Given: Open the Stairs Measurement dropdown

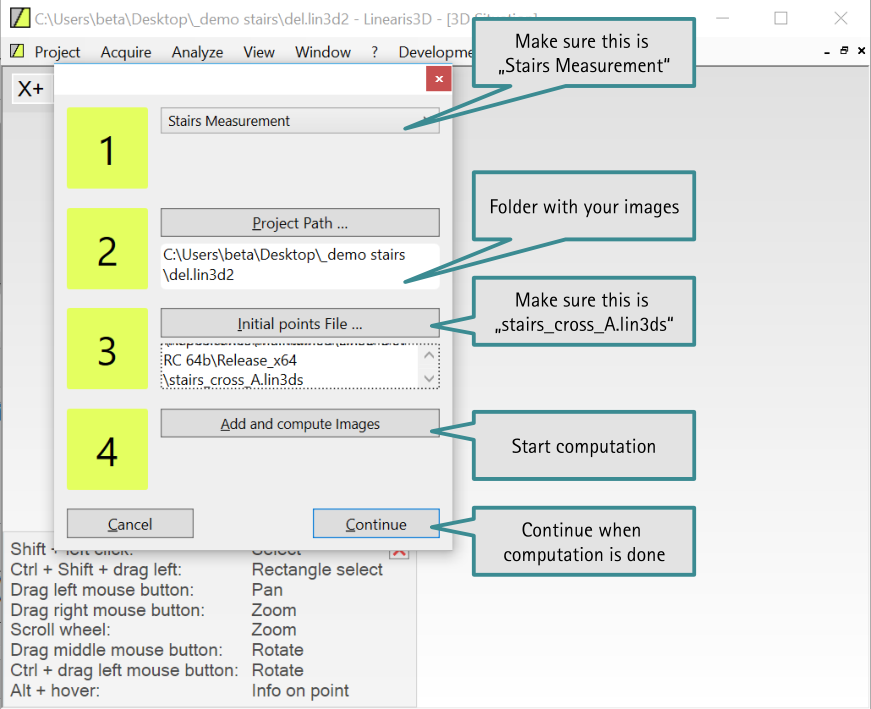Looking at the screenshot, I should (x=300, y=121).
